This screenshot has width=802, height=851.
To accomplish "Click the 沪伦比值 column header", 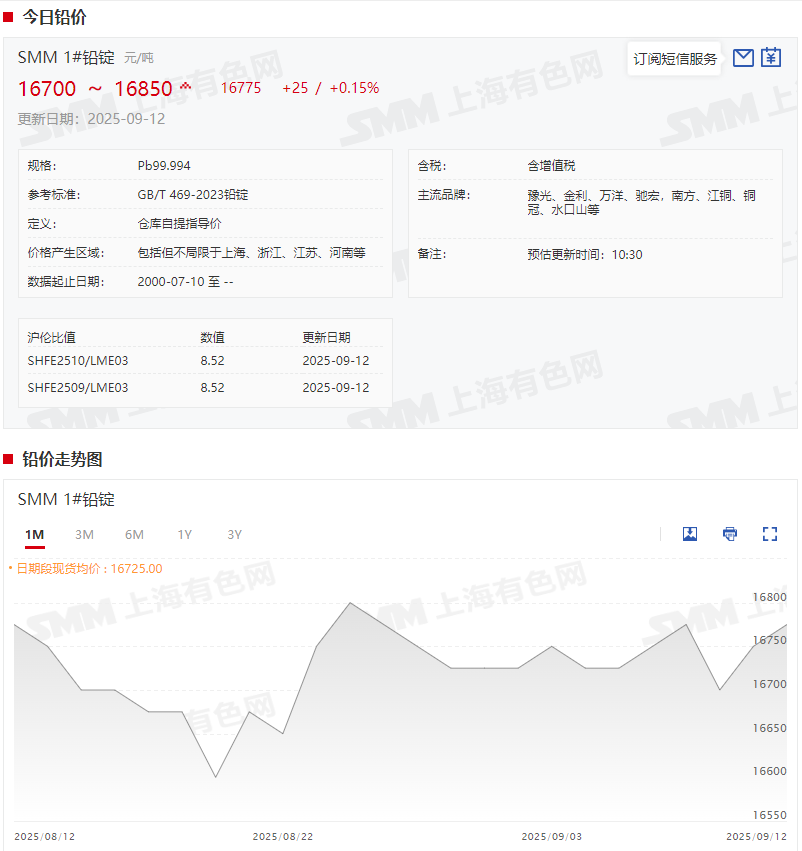I will point(52,338).
